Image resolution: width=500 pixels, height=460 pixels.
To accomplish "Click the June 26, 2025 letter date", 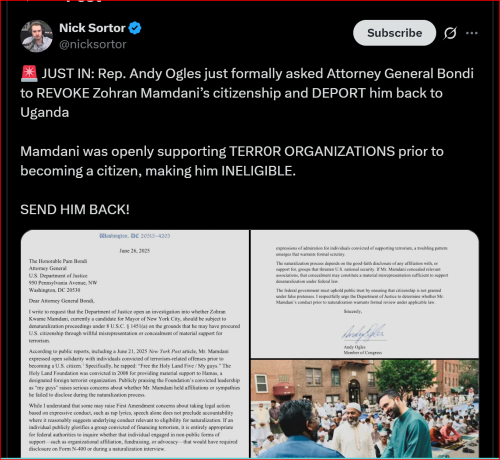I will [135, 251].
